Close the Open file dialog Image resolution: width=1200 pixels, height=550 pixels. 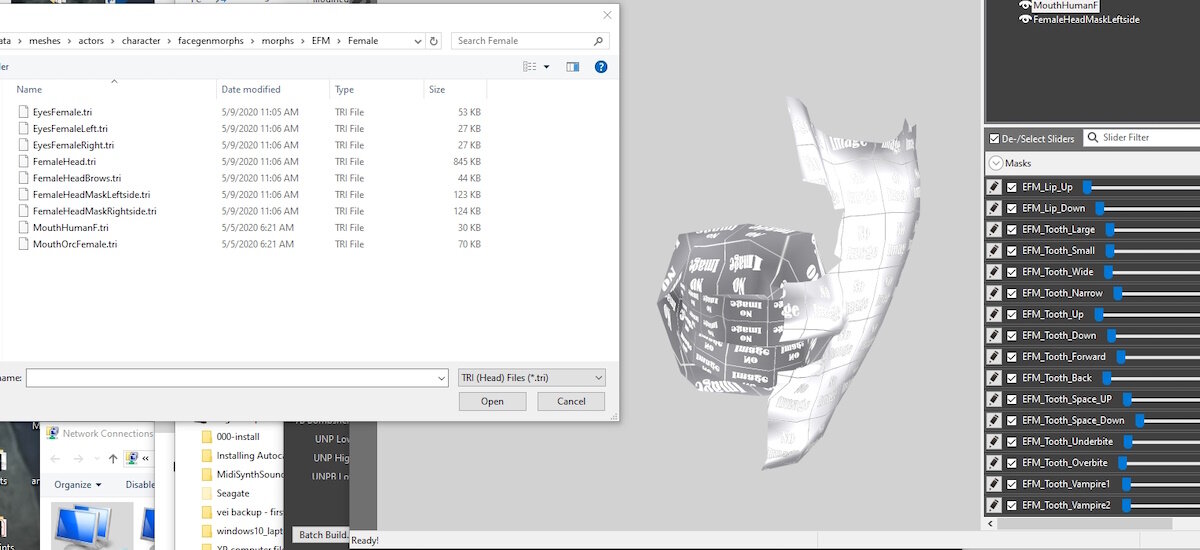pos(607,15)
